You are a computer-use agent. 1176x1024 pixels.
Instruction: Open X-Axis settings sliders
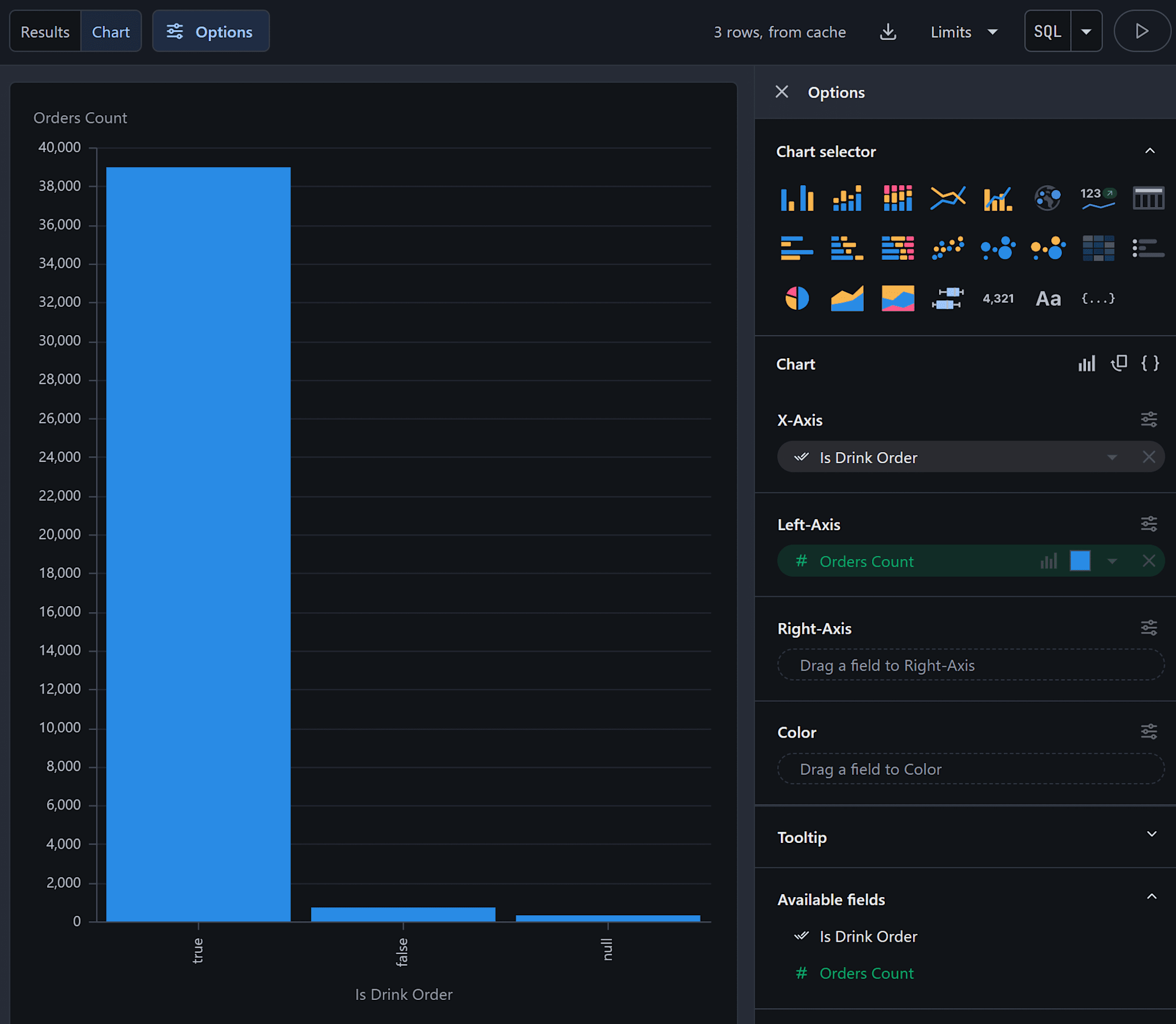pyautogui.click(x=1148, y=419)
